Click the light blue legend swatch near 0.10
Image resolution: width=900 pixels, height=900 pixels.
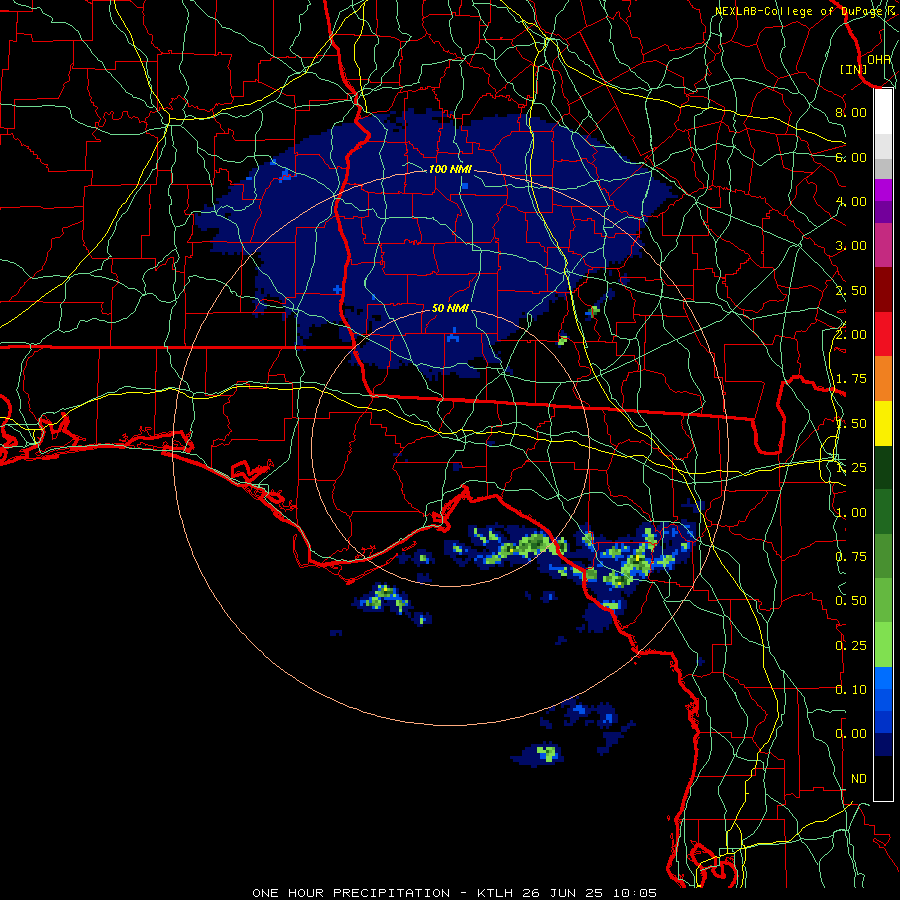(883, 678)
